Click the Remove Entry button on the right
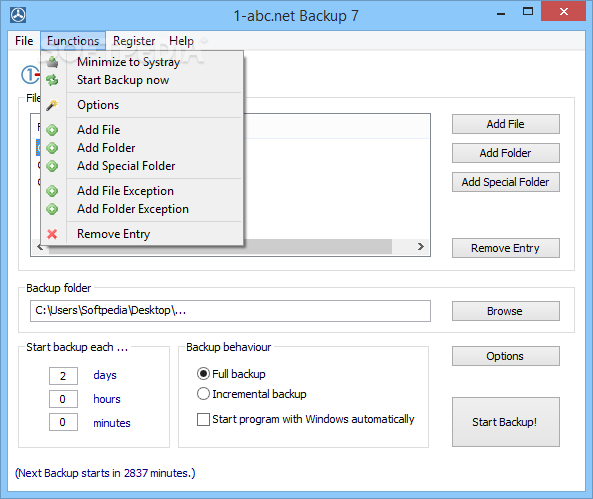The height and width of the screenshot is (499, 593). click(506, 248)
